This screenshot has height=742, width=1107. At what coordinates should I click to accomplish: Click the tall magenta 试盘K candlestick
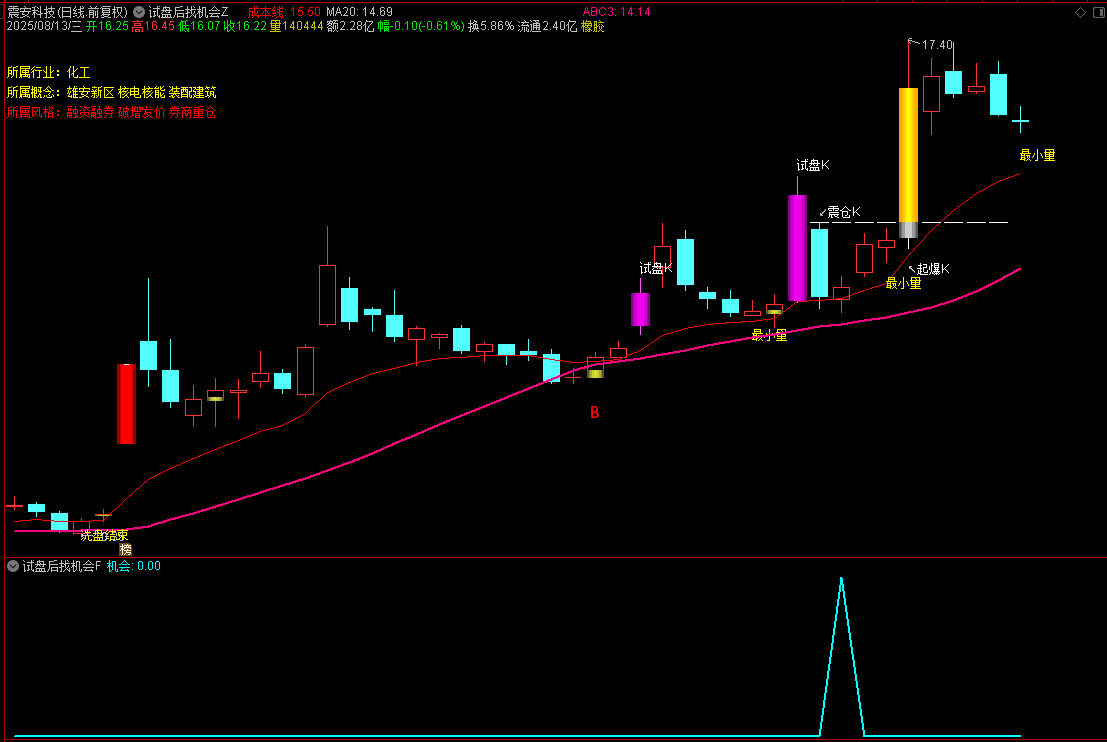coord(797,249)
